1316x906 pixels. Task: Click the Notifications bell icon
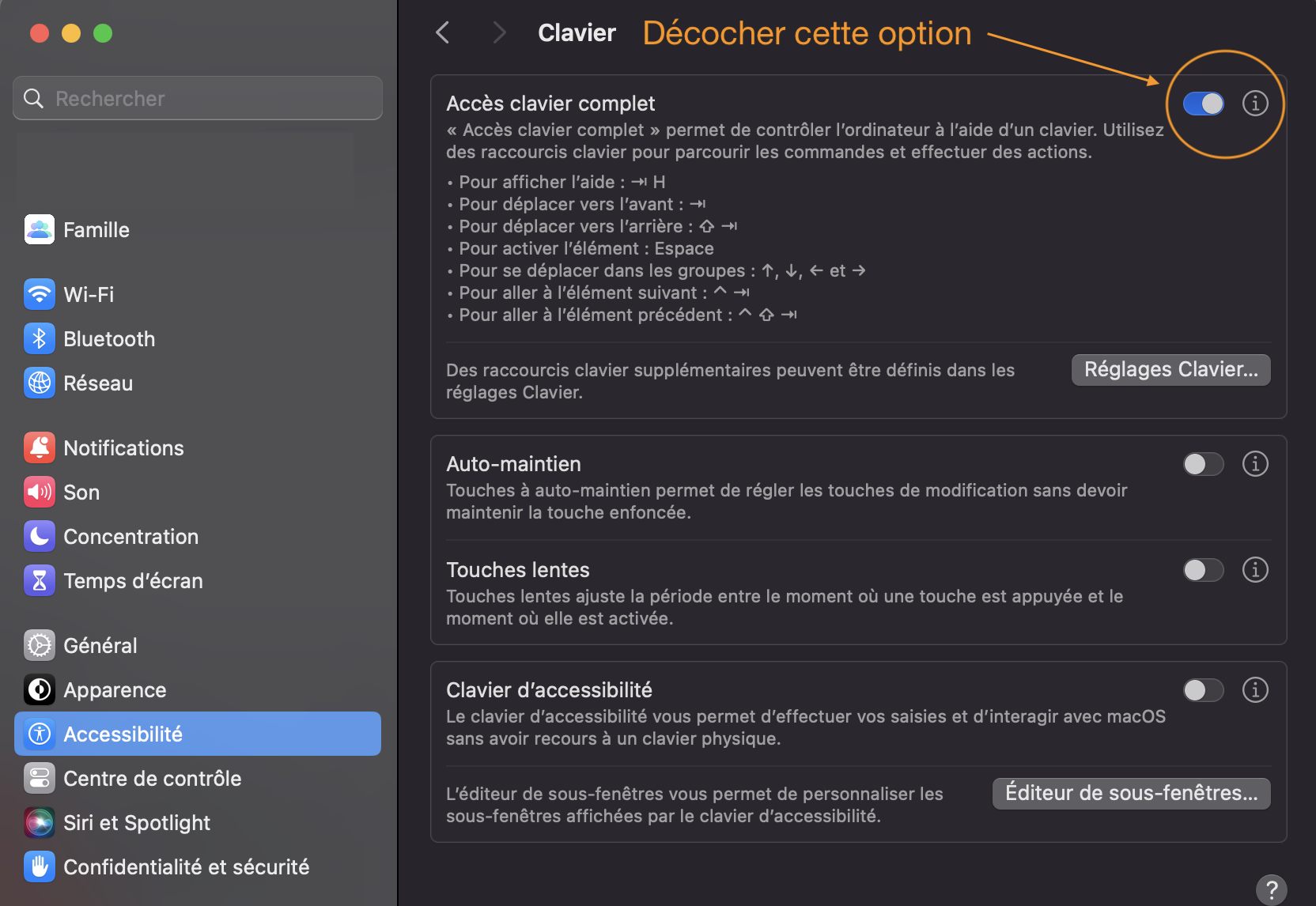(40, 447)
